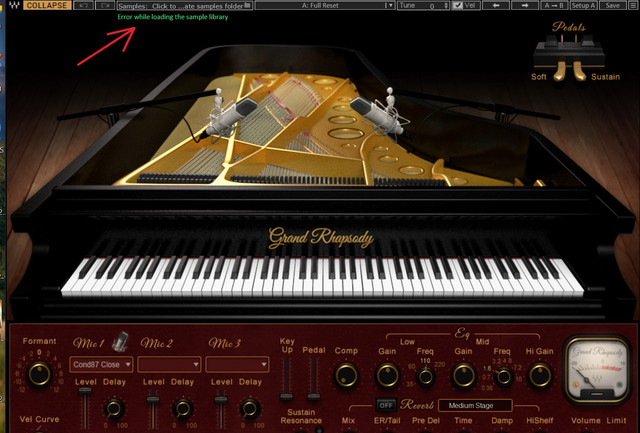
Task: Click the Eq Low Gain knob
Action: point(387,375)
